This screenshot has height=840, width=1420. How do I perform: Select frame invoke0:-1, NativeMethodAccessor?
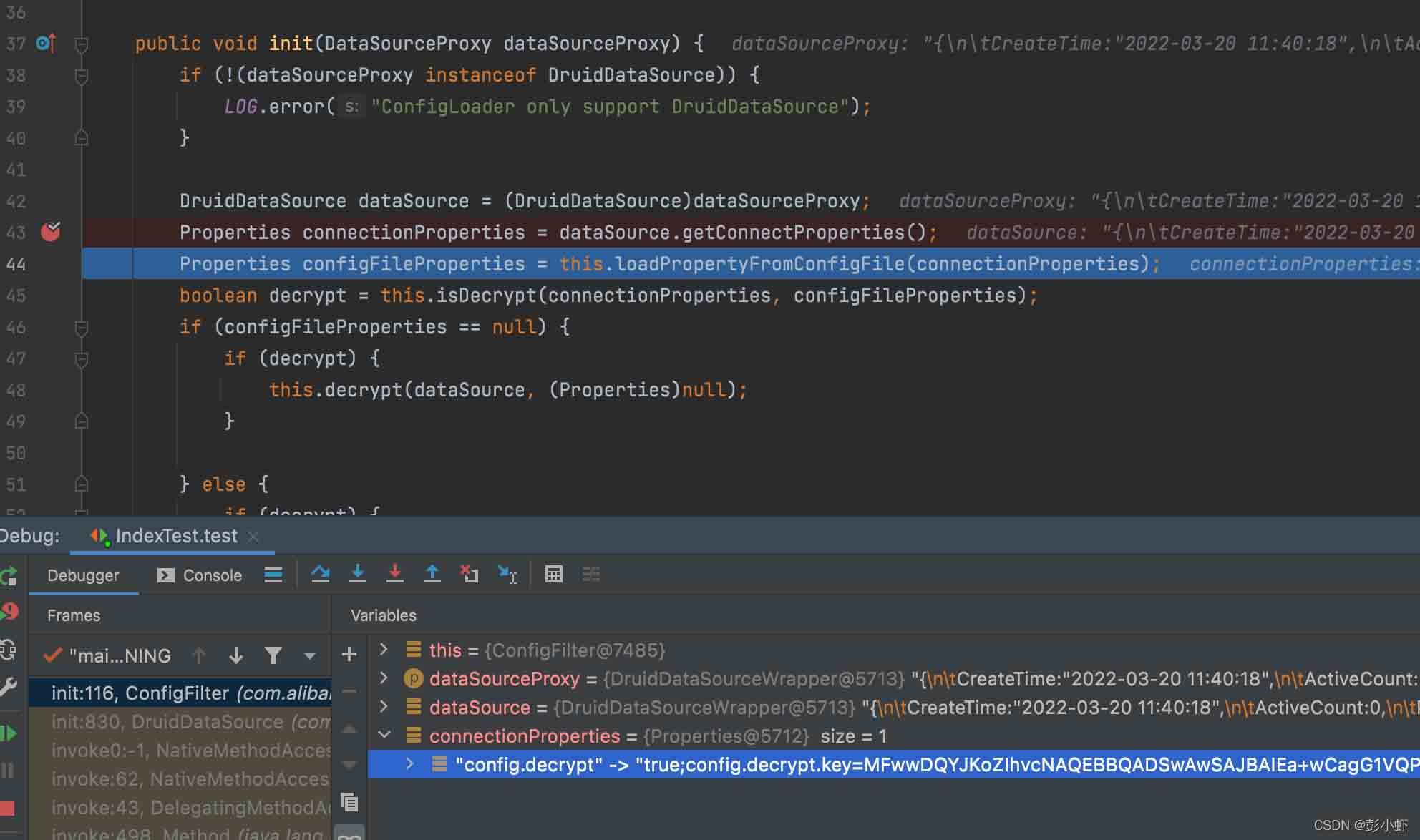click(x=180, y=751)
